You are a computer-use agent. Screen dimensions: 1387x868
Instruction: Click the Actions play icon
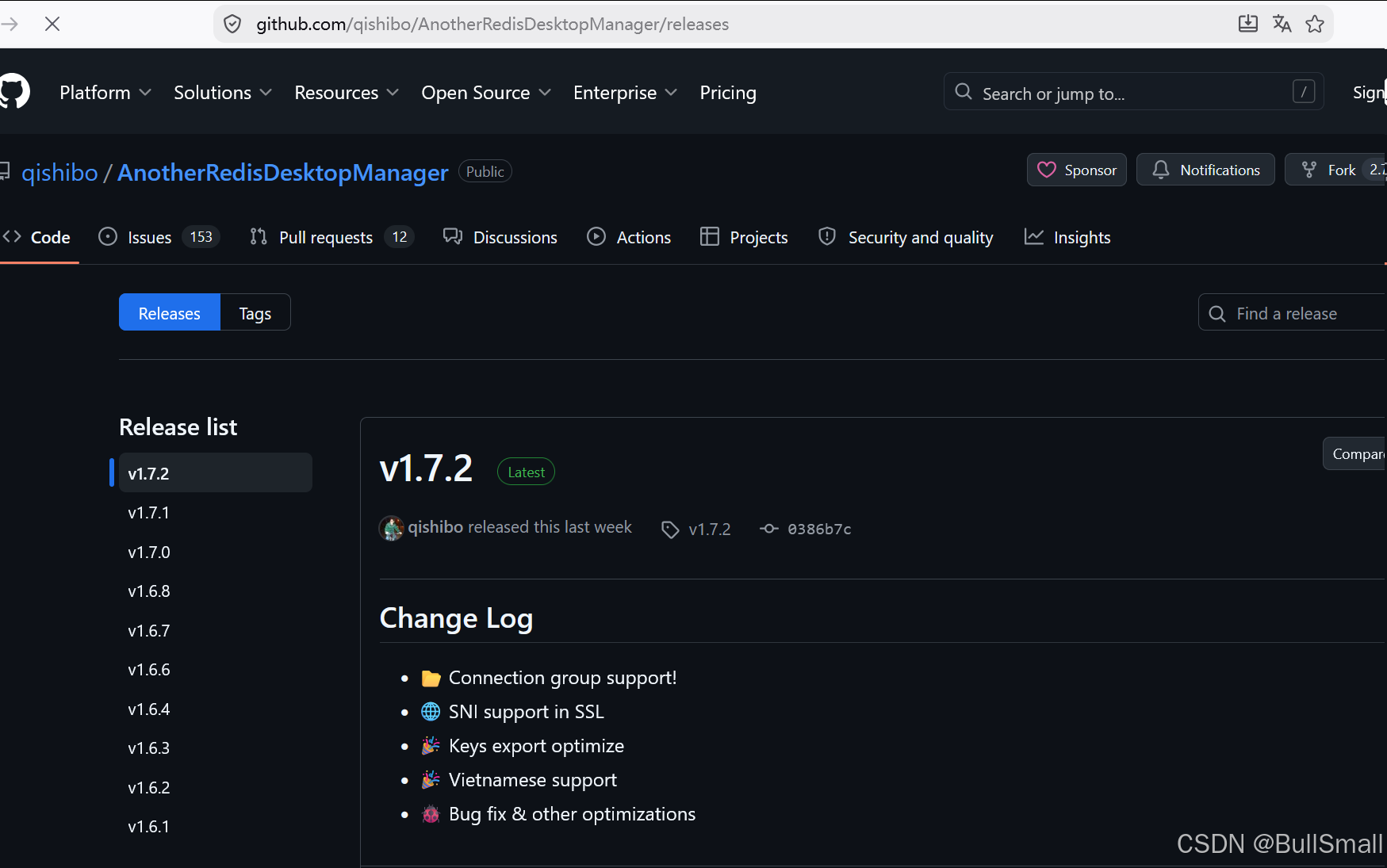596,237
